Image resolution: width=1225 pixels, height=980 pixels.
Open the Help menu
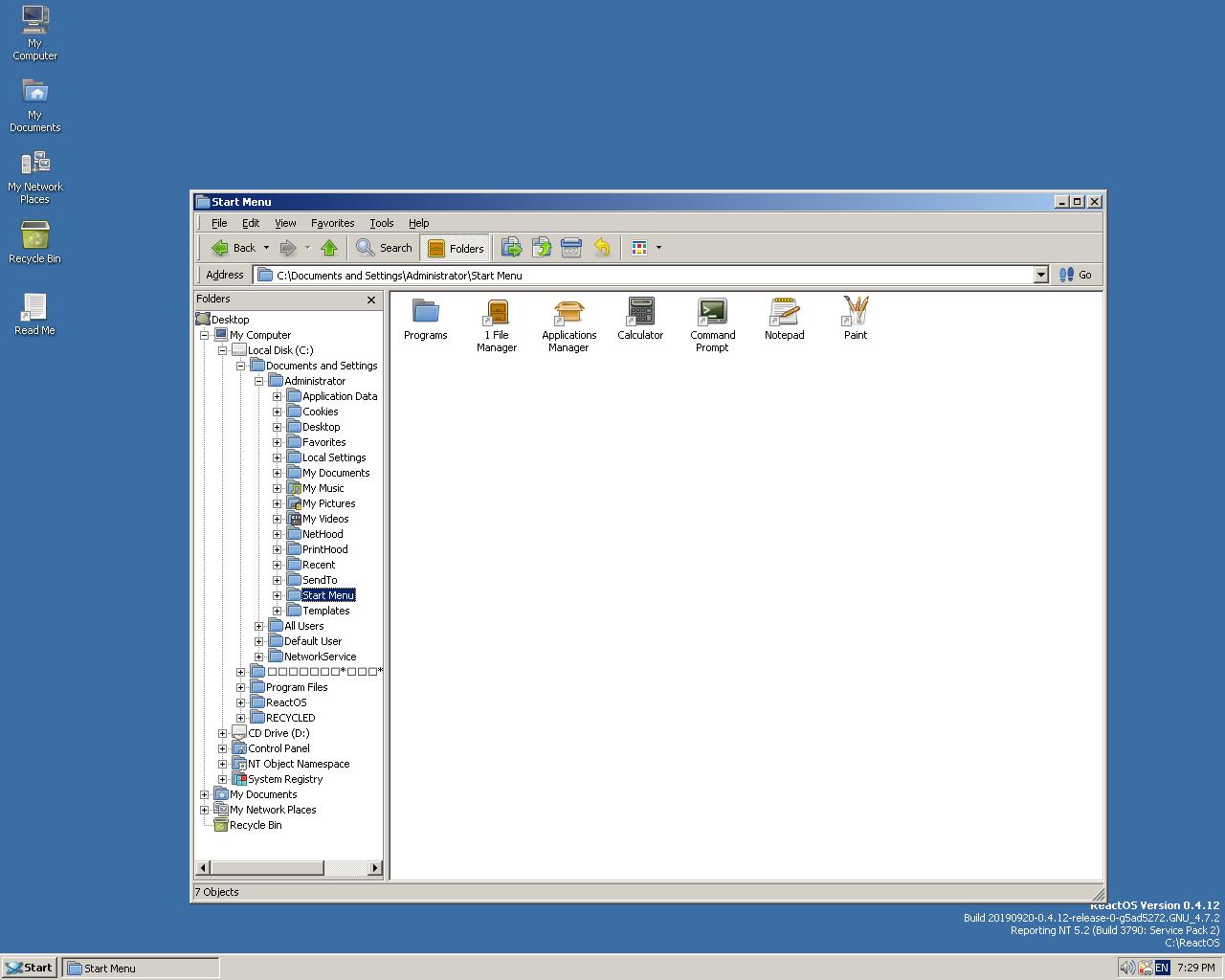[419, 223]
